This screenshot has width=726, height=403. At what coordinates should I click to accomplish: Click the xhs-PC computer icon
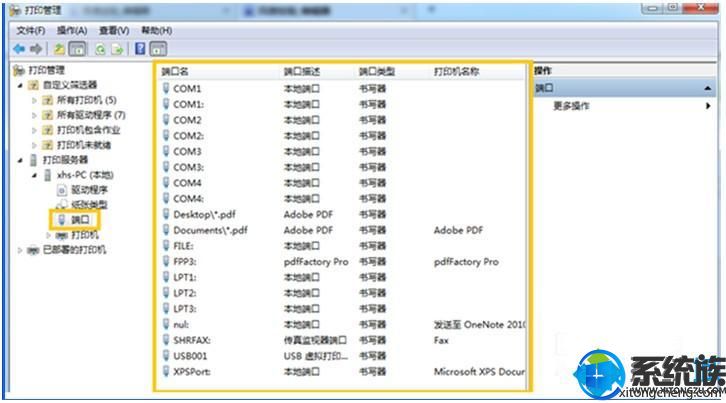48,175
